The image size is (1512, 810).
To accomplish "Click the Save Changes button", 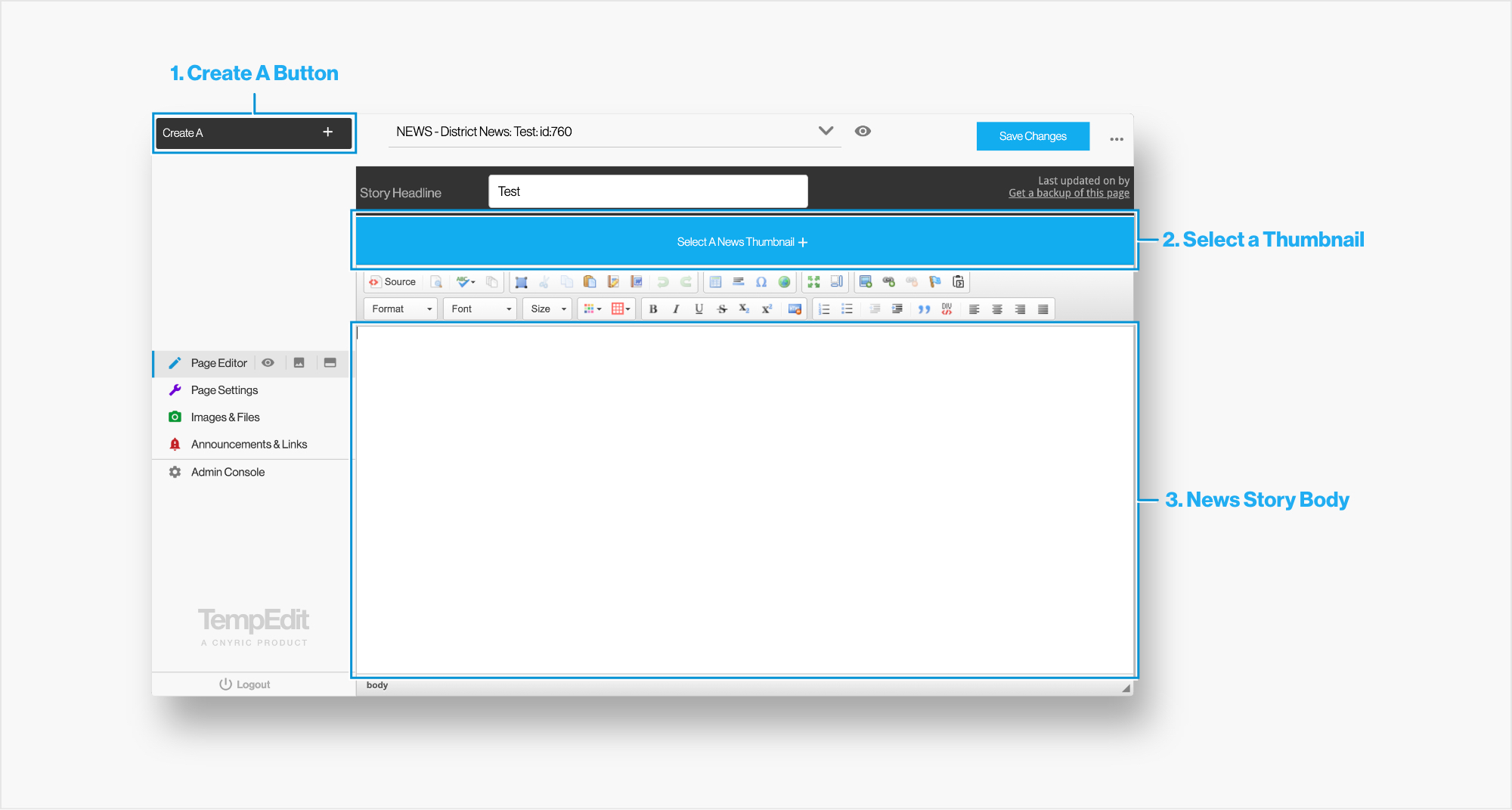I will [1033, 136].
